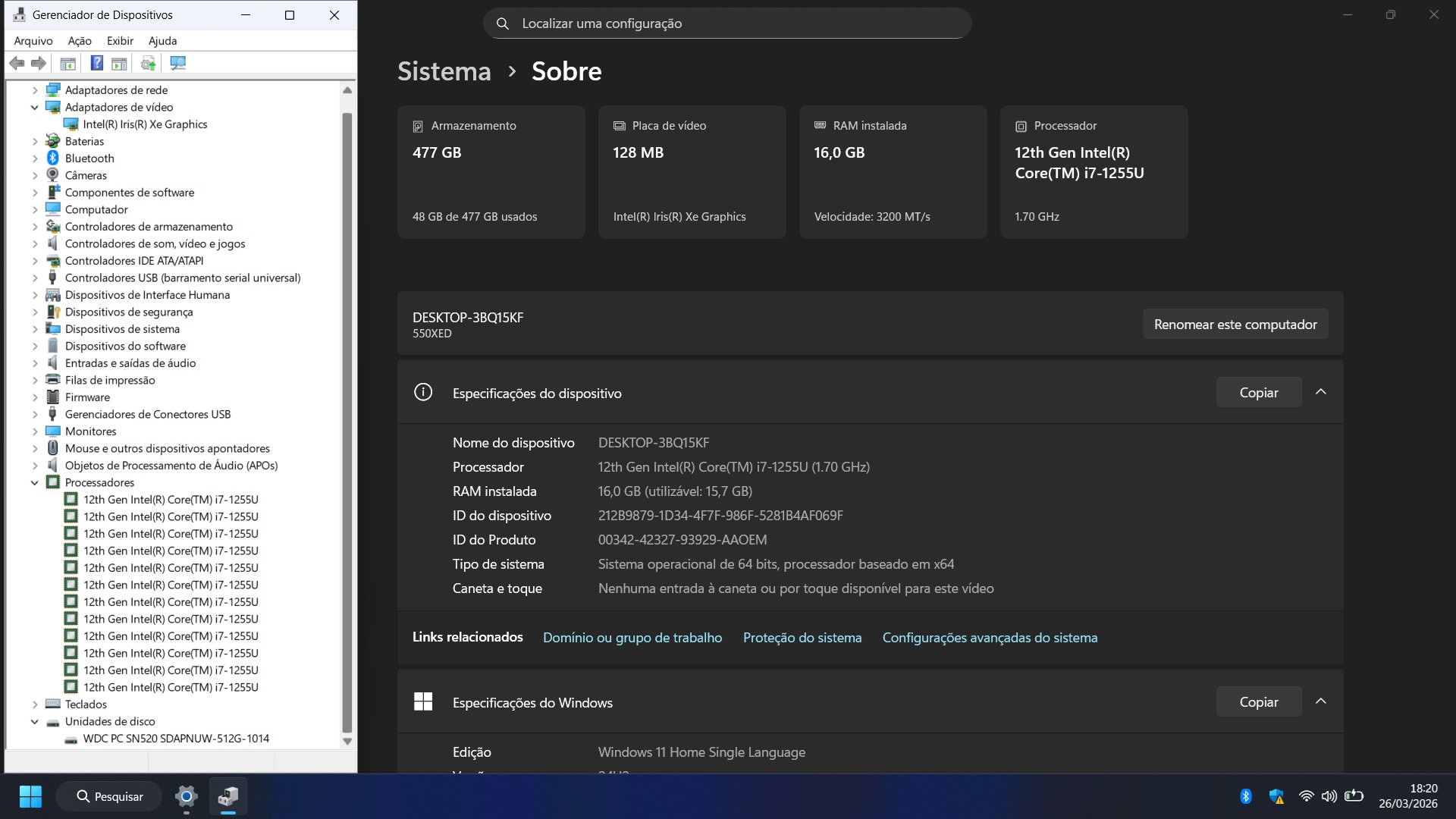Click the taskbar clock showing 18:20
Image resolution: width=1456 pixels, height=819 pixels.
click(1408, 796)
